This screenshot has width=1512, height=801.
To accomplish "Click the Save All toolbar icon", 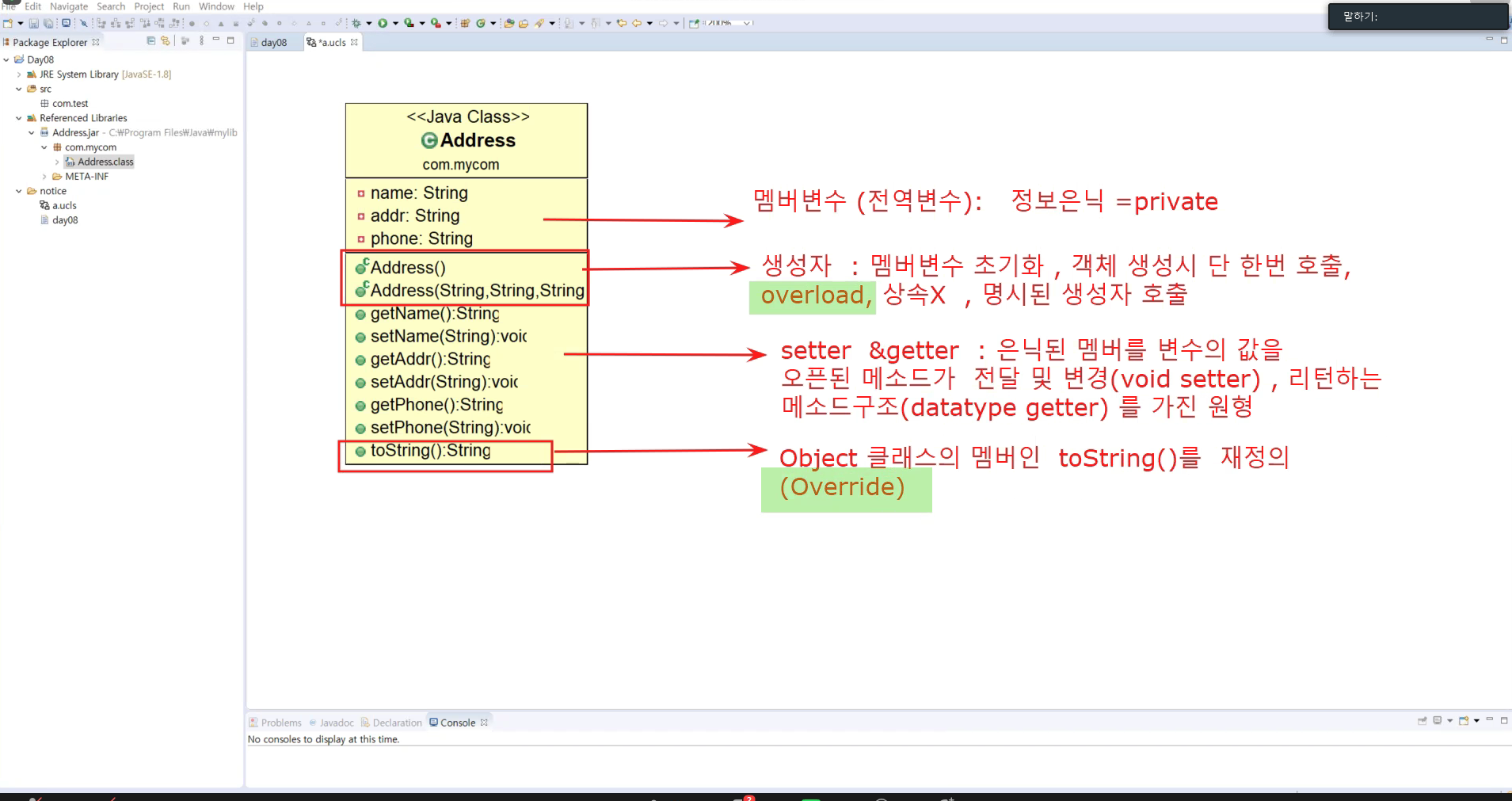I will 48,23.
